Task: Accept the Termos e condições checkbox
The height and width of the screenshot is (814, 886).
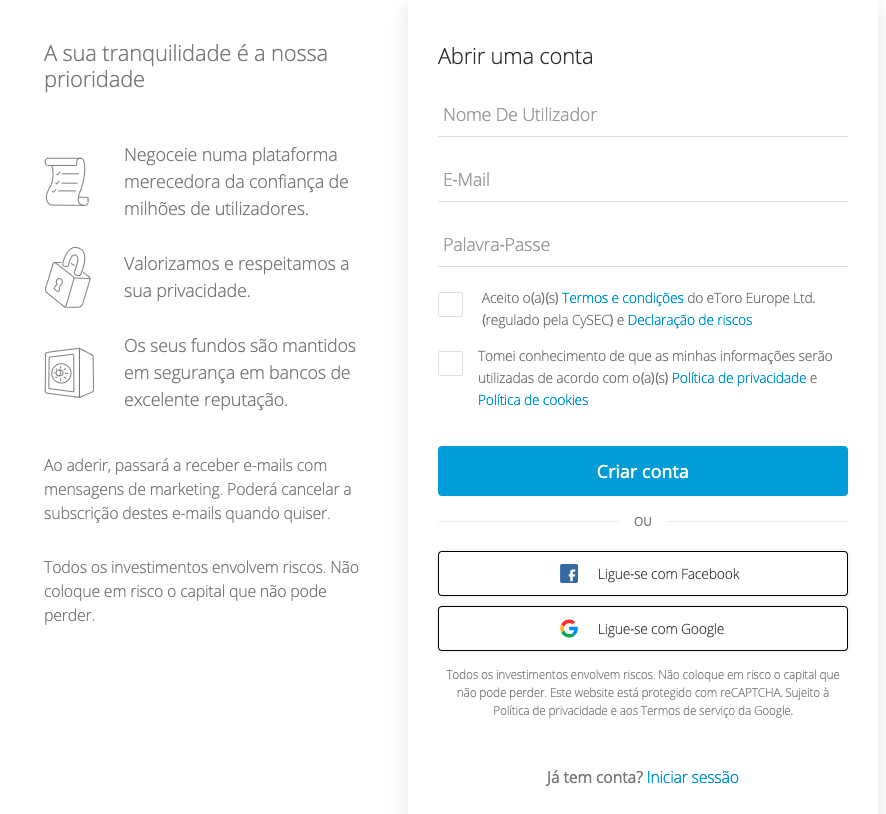Action: pyautogui.click(x=450, y=304)
